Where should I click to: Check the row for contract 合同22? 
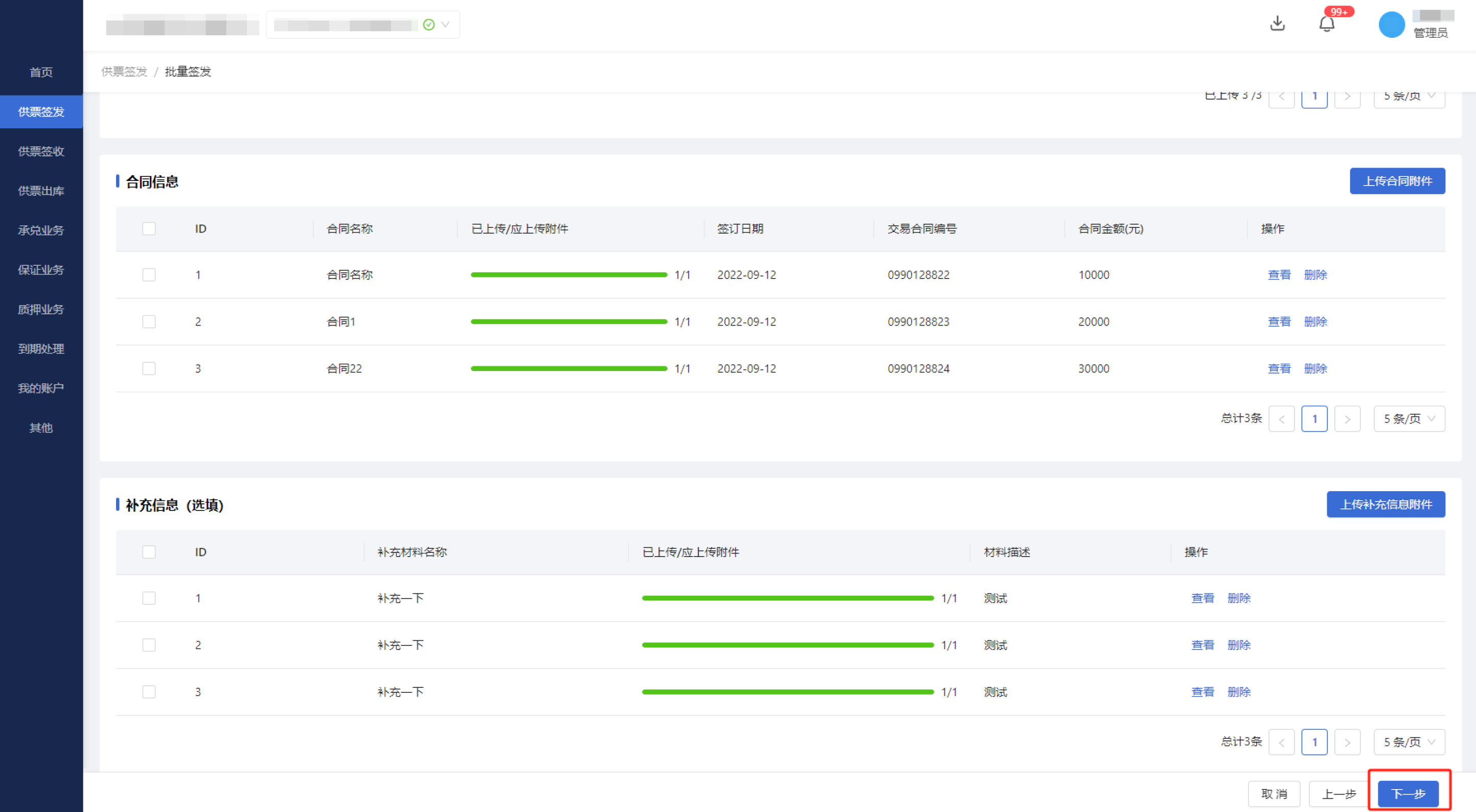(149, 369)
